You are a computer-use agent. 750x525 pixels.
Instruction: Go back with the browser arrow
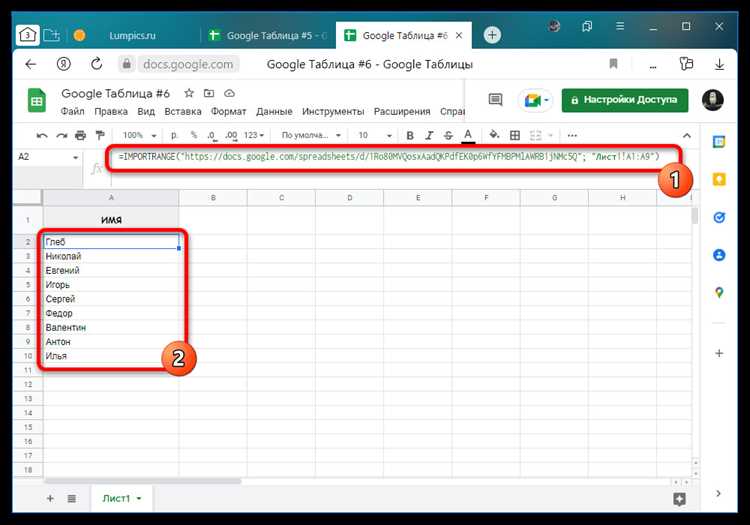(31, 64)
